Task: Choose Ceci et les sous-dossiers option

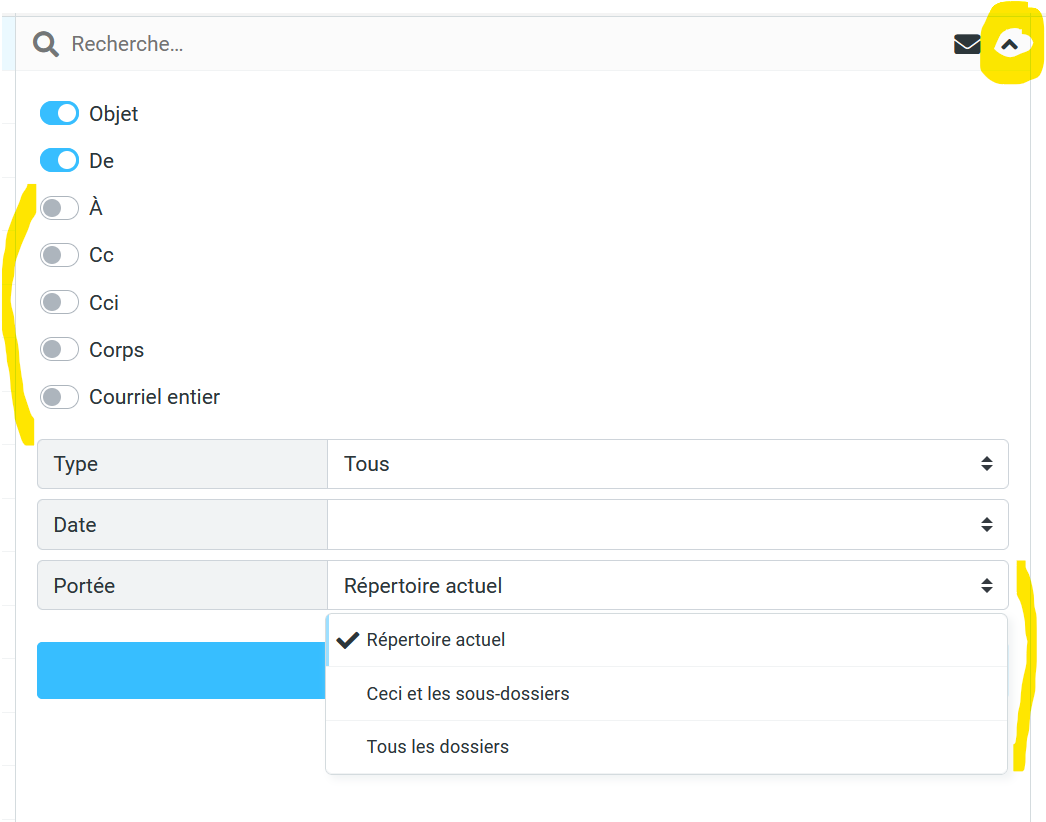Action: 468,694
